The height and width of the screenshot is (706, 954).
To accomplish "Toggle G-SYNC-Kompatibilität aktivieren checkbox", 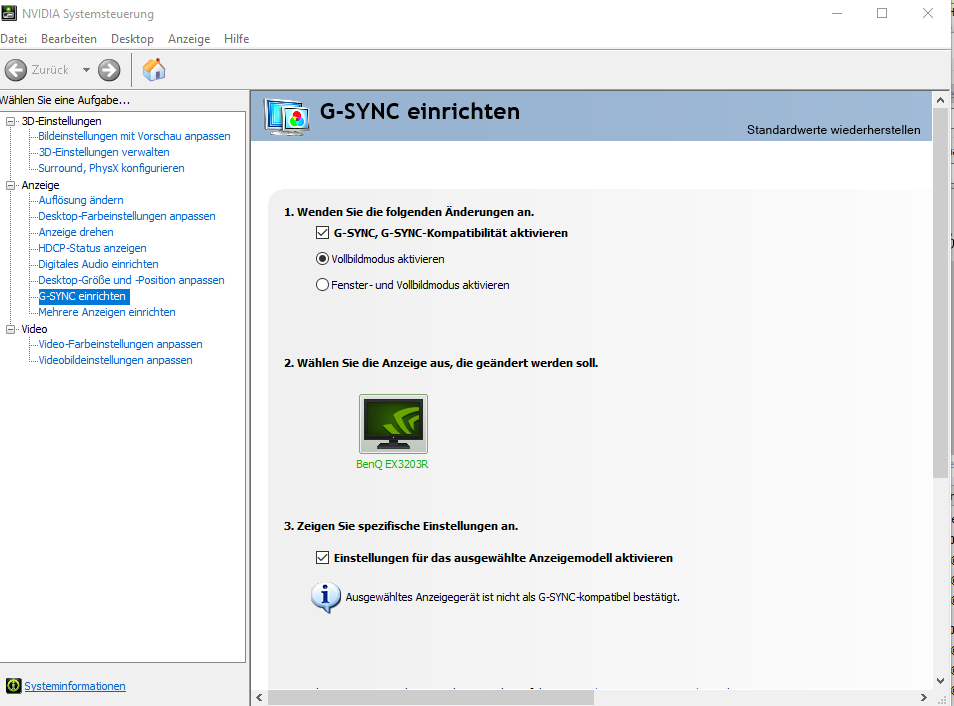I will (322, 232).
